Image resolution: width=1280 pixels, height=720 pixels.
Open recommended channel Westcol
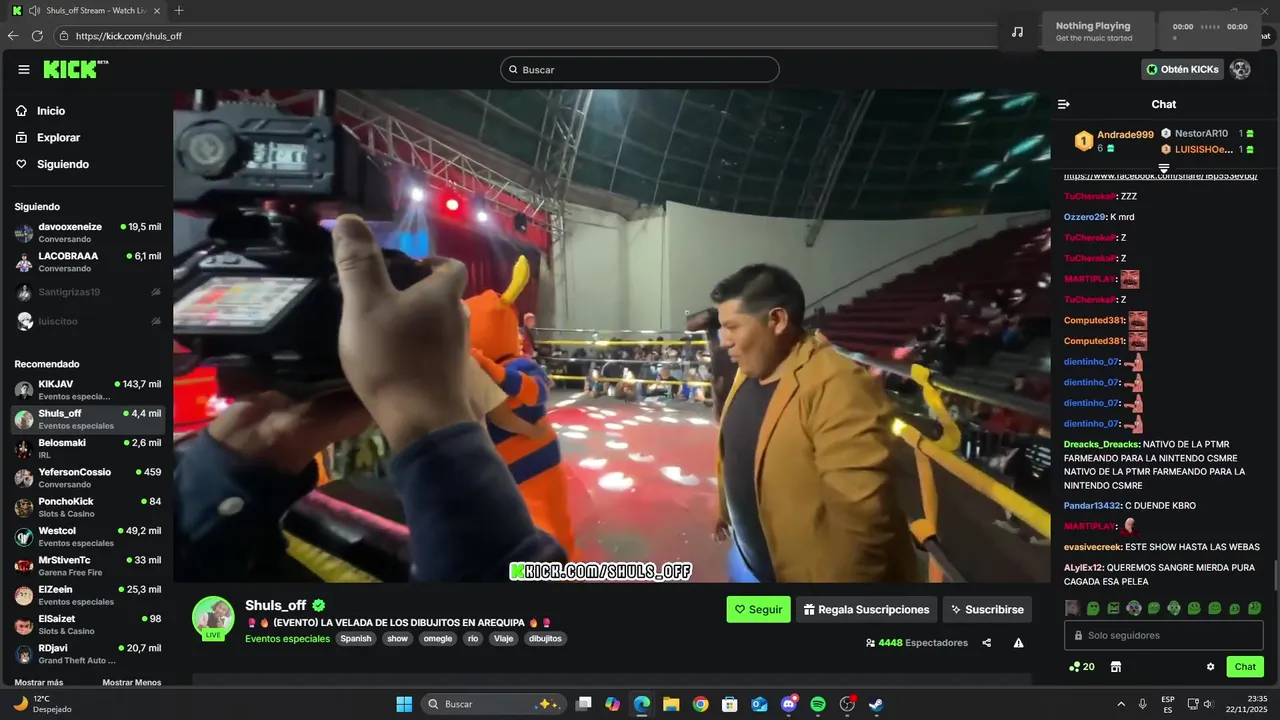pyautogui.click(x=88, y=536)
